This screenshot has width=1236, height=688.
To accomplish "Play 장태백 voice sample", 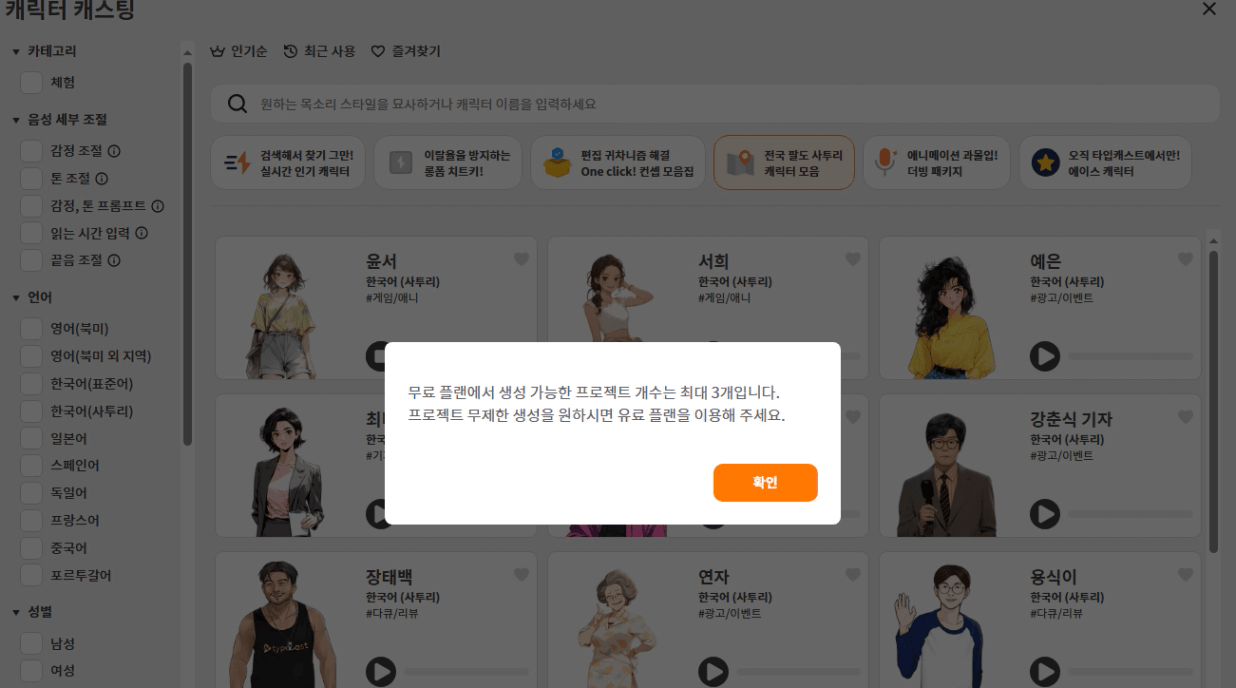I will tap(381, 671).
